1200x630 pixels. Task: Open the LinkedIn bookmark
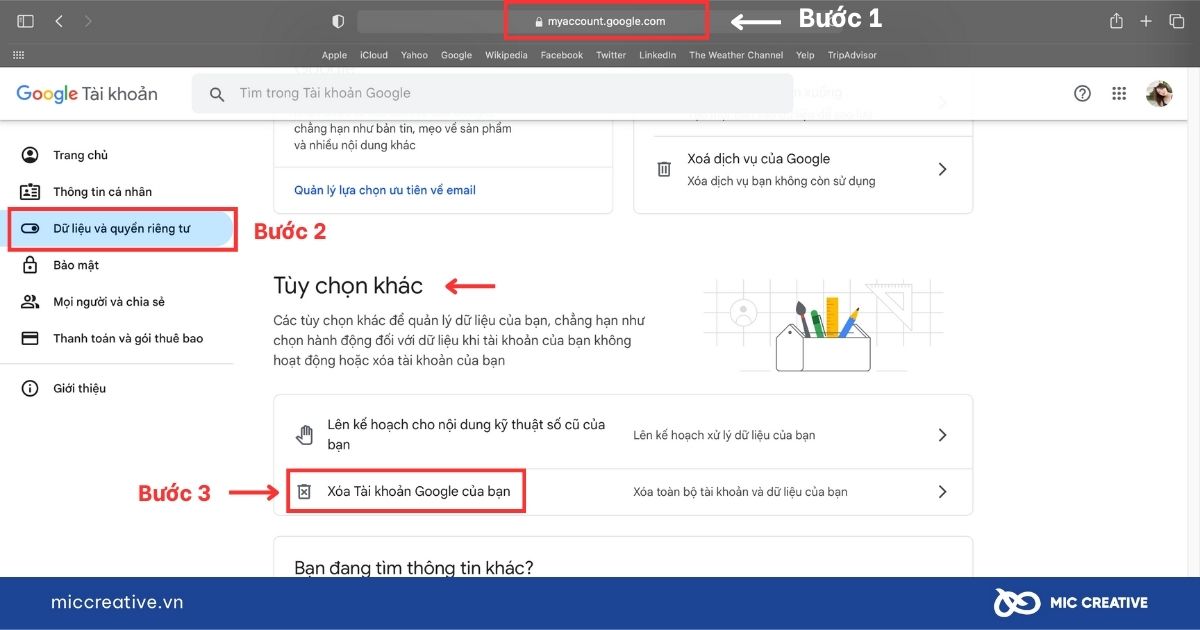658,55
